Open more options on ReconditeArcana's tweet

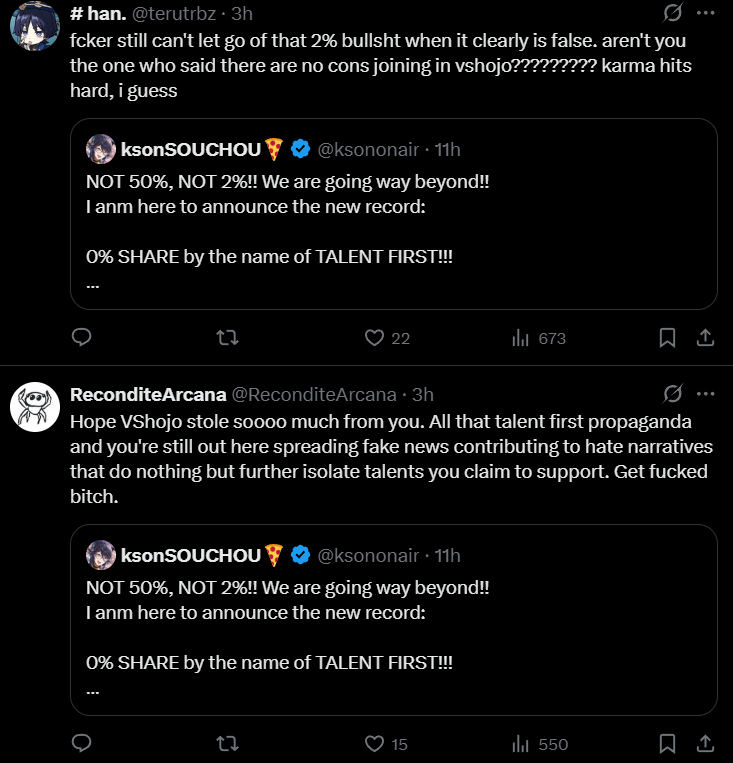click(x=705, y=393)
